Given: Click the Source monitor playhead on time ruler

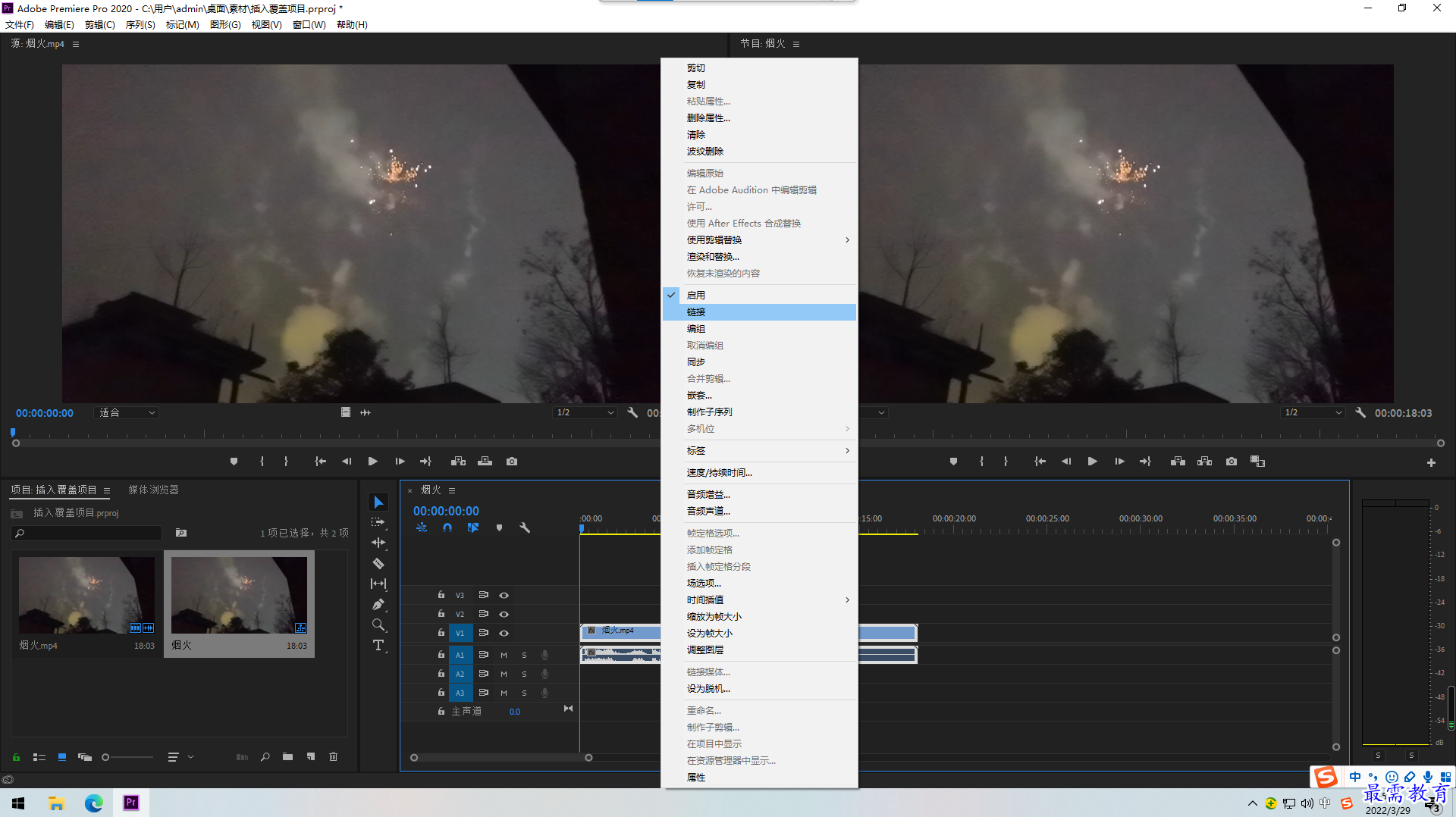Looking at the screenshot, I should click(13, 433).
